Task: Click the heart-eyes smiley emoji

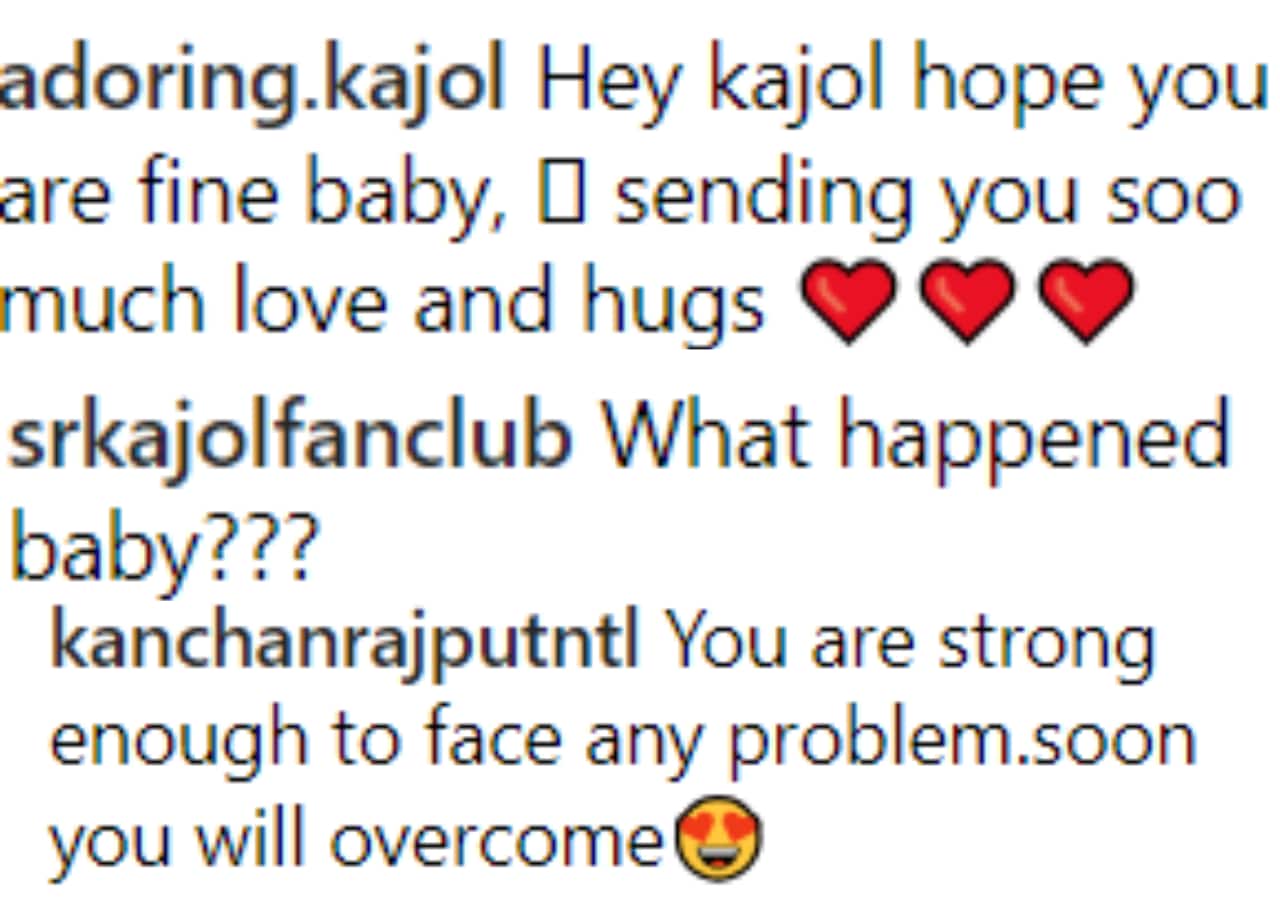Action: 719,838
